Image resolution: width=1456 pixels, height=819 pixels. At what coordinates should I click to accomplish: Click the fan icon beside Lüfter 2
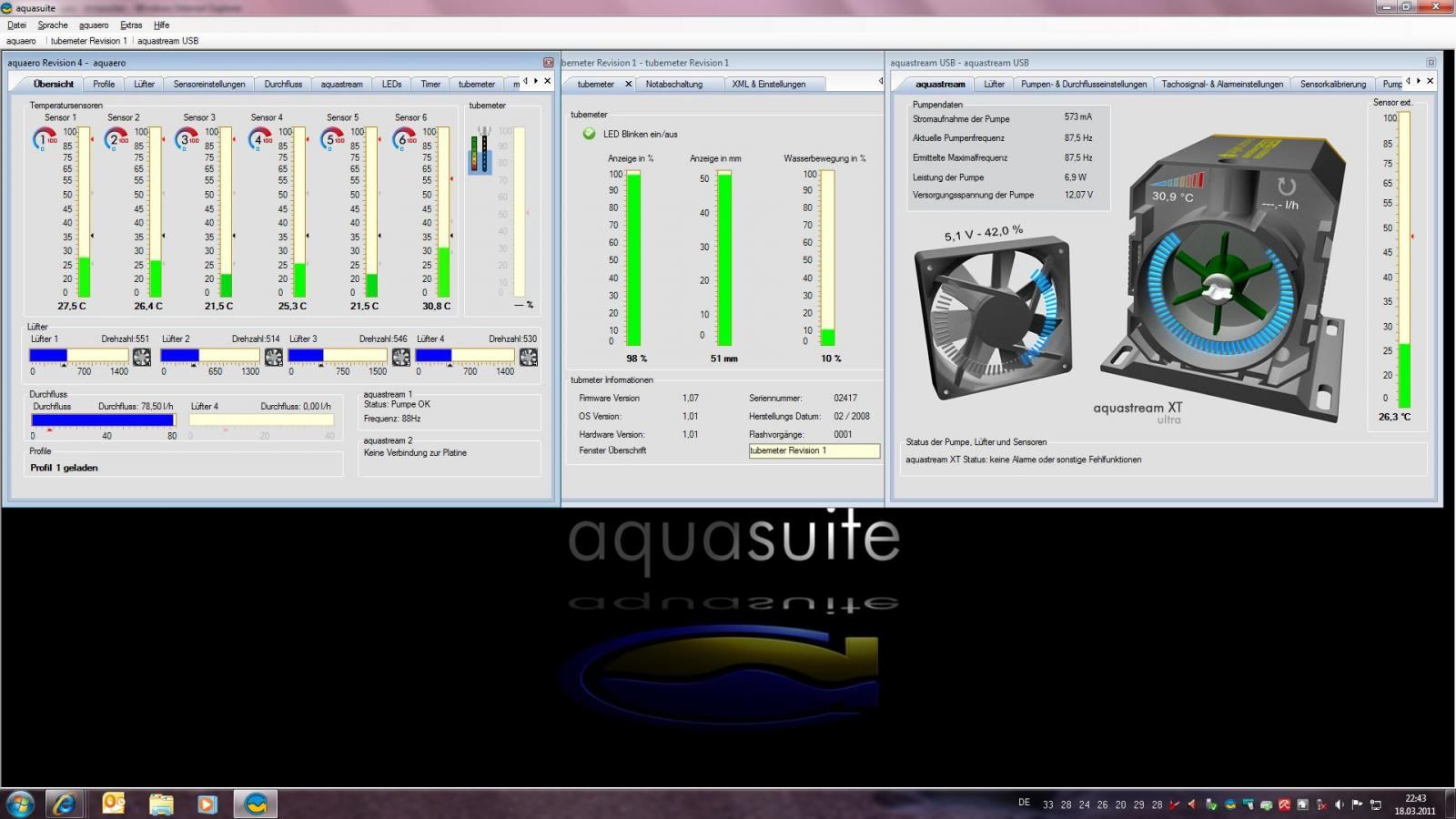pos(273,357)
